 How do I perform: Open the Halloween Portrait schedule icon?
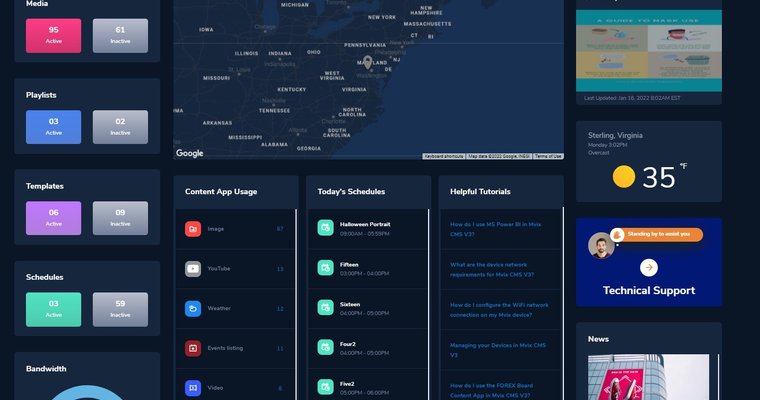click(x=325, y=228)
